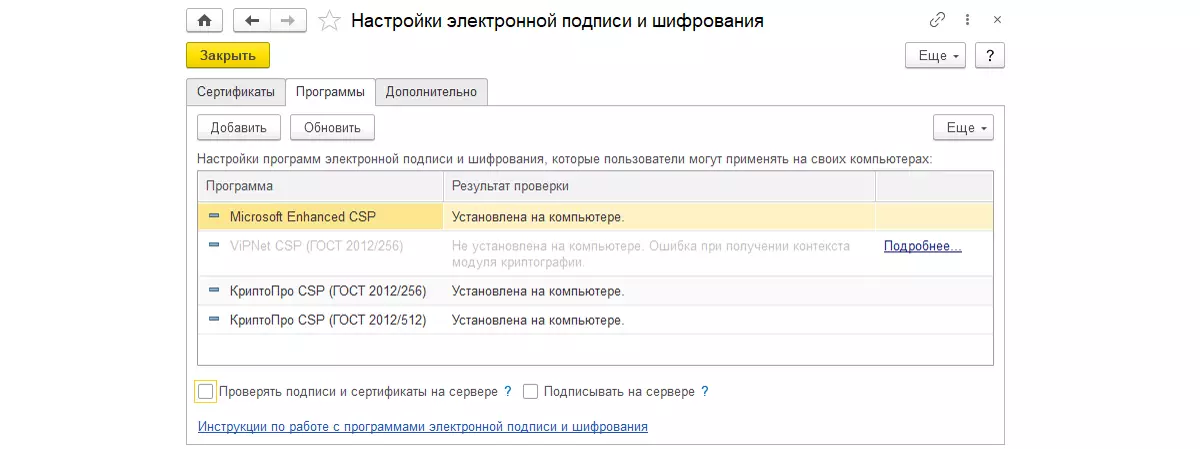Click the icon beside ViPNet CSP row
The image size is (1200, 449).
coord(214,245)
